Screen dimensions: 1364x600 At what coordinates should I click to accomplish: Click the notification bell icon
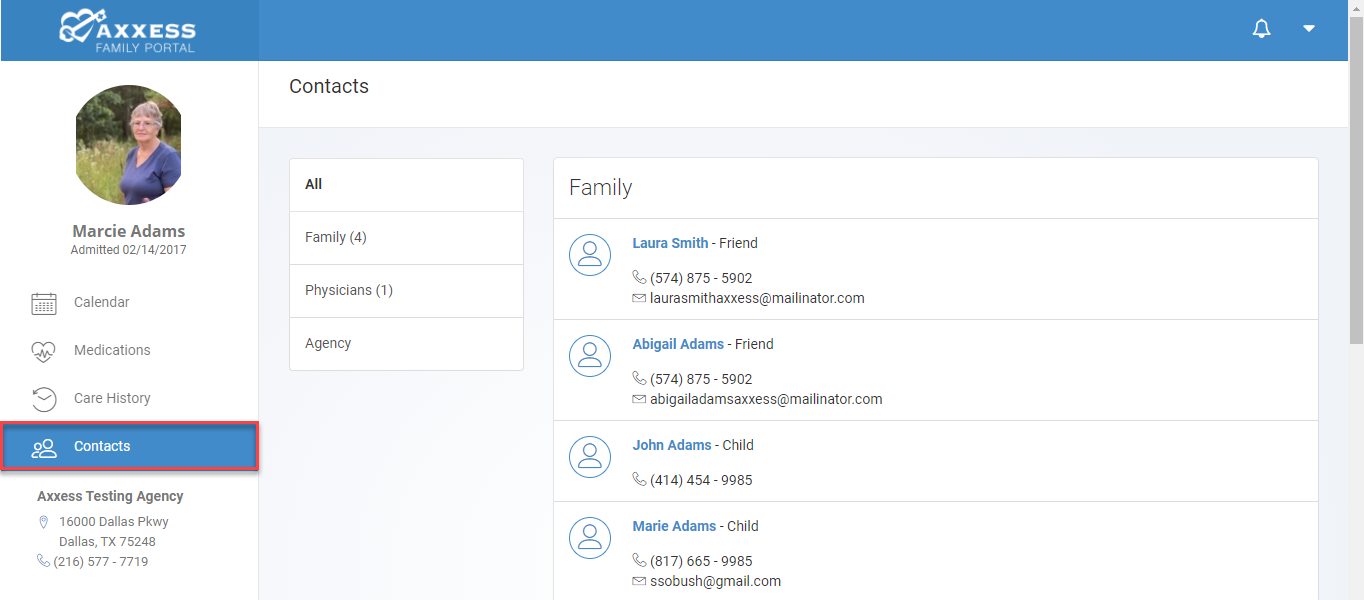click(x=1261, y=29)
